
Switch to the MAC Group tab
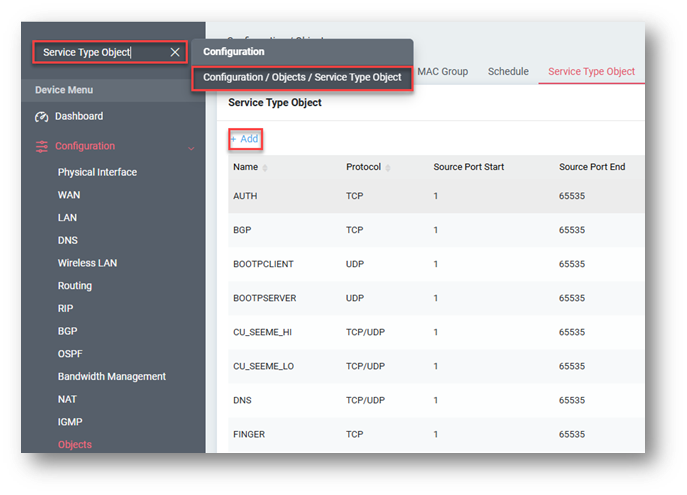442,72
